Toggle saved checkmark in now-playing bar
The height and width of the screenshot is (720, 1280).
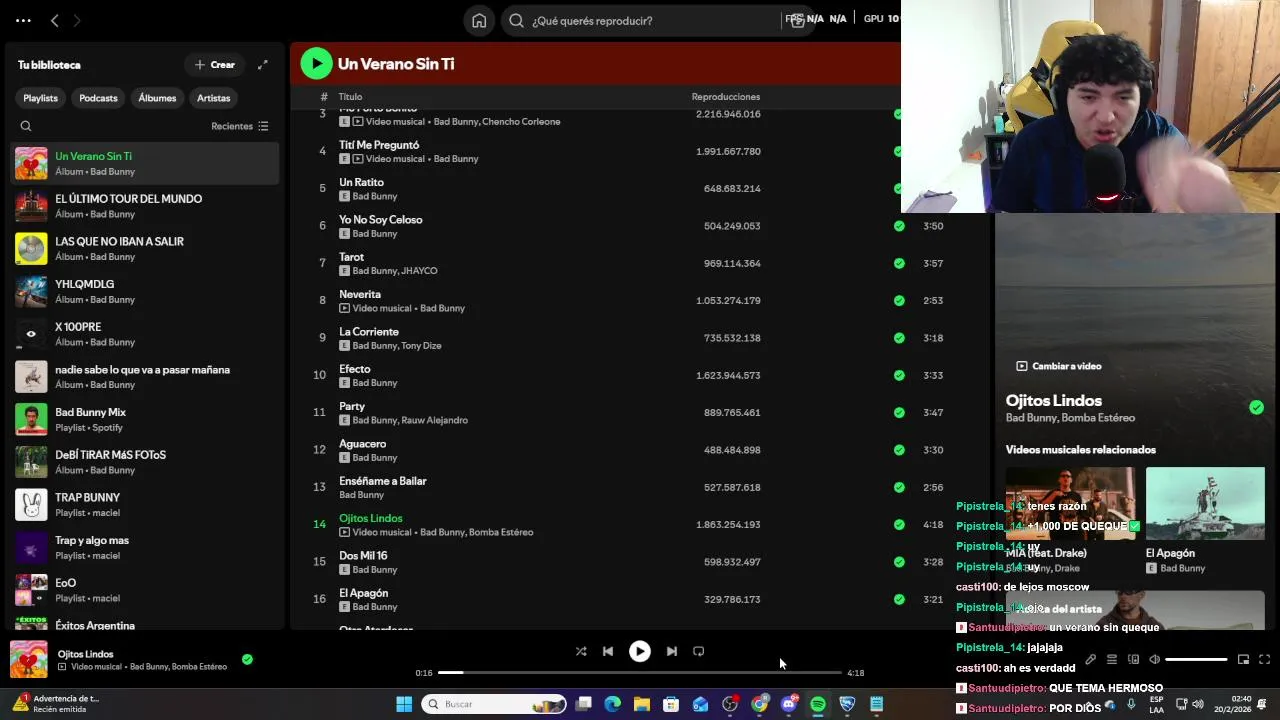point(247,659)
